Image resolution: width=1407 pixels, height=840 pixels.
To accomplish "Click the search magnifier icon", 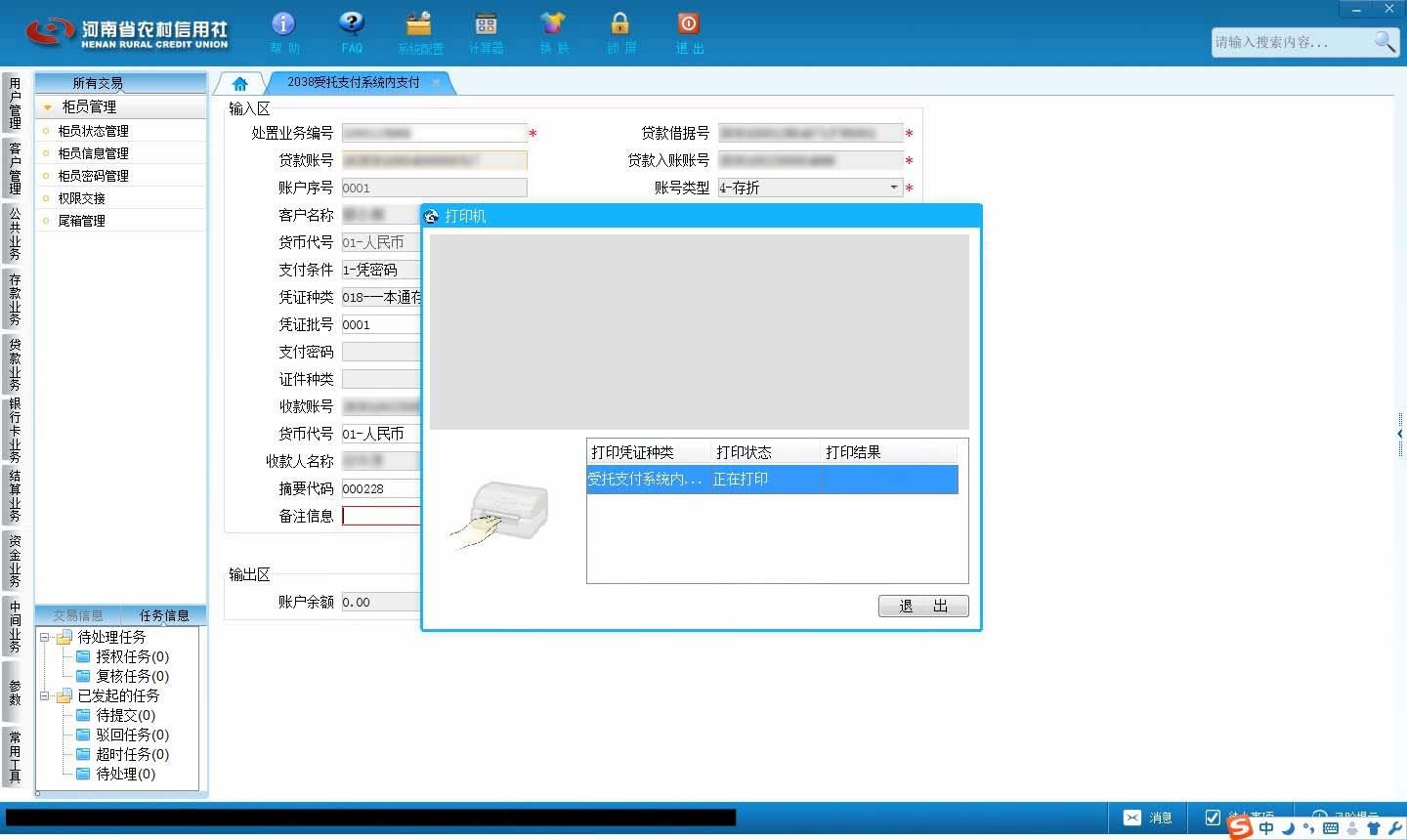I will pos(1385,41).
